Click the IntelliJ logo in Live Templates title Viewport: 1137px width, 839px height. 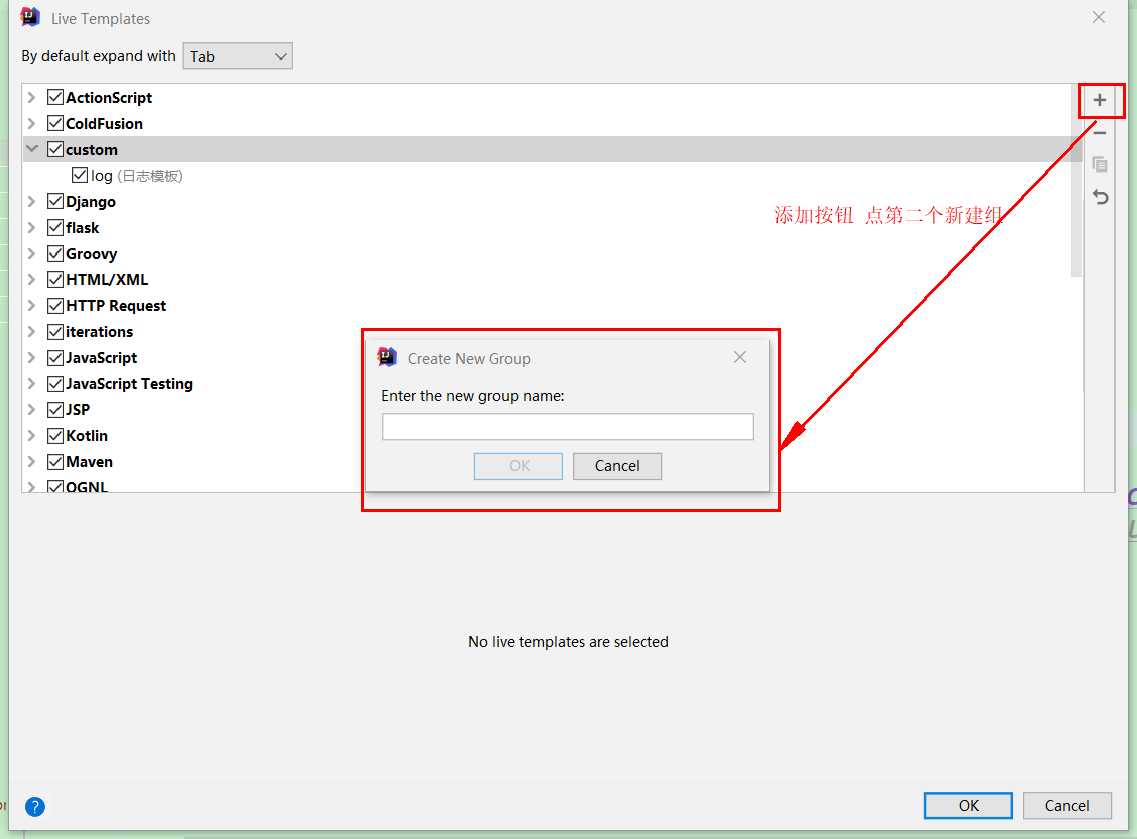[x=30, y=17]
